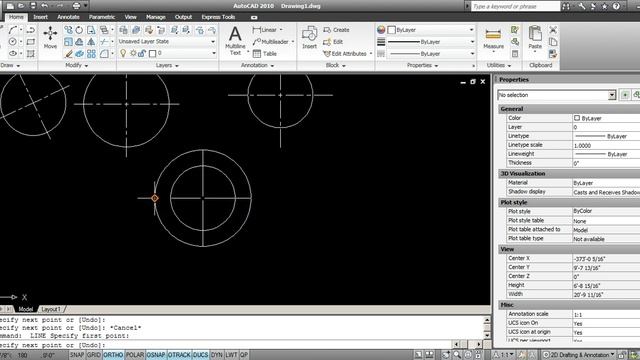
Task: Click the Quick Calculator icon in Utilities
Action: [515, 53]
